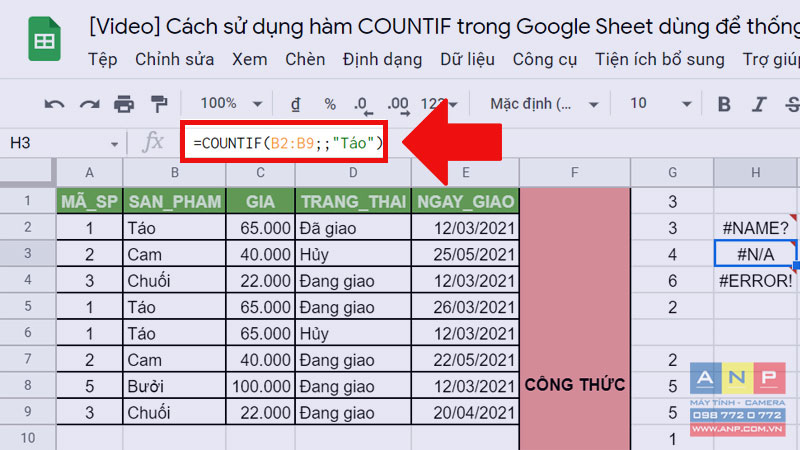This screenshot has width=800, height=450.
Task: Click the 25/05/2021 date cell
Action: coord(465,254)
